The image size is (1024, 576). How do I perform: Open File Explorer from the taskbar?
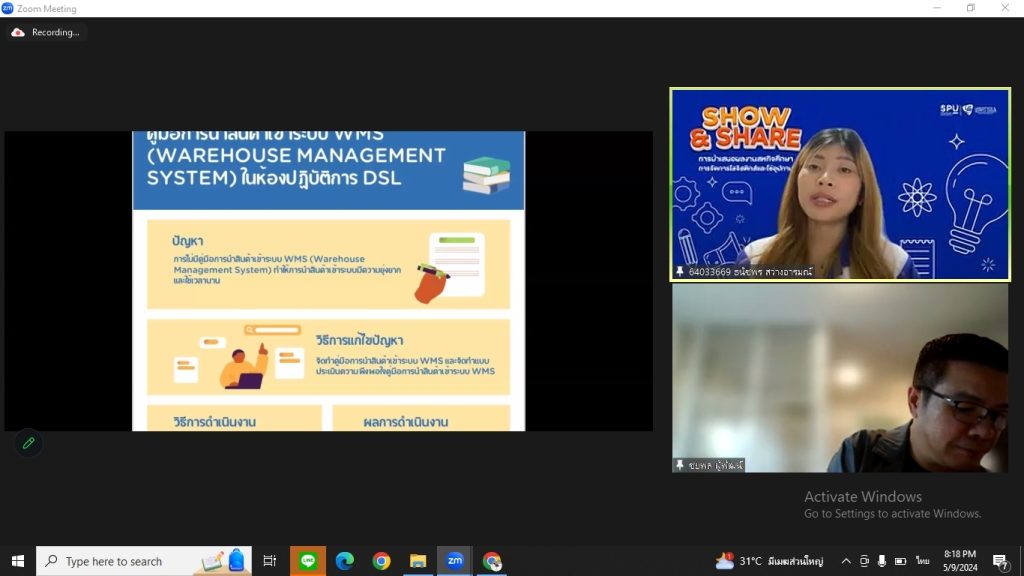pyautogui.click(x=418, y=561)
